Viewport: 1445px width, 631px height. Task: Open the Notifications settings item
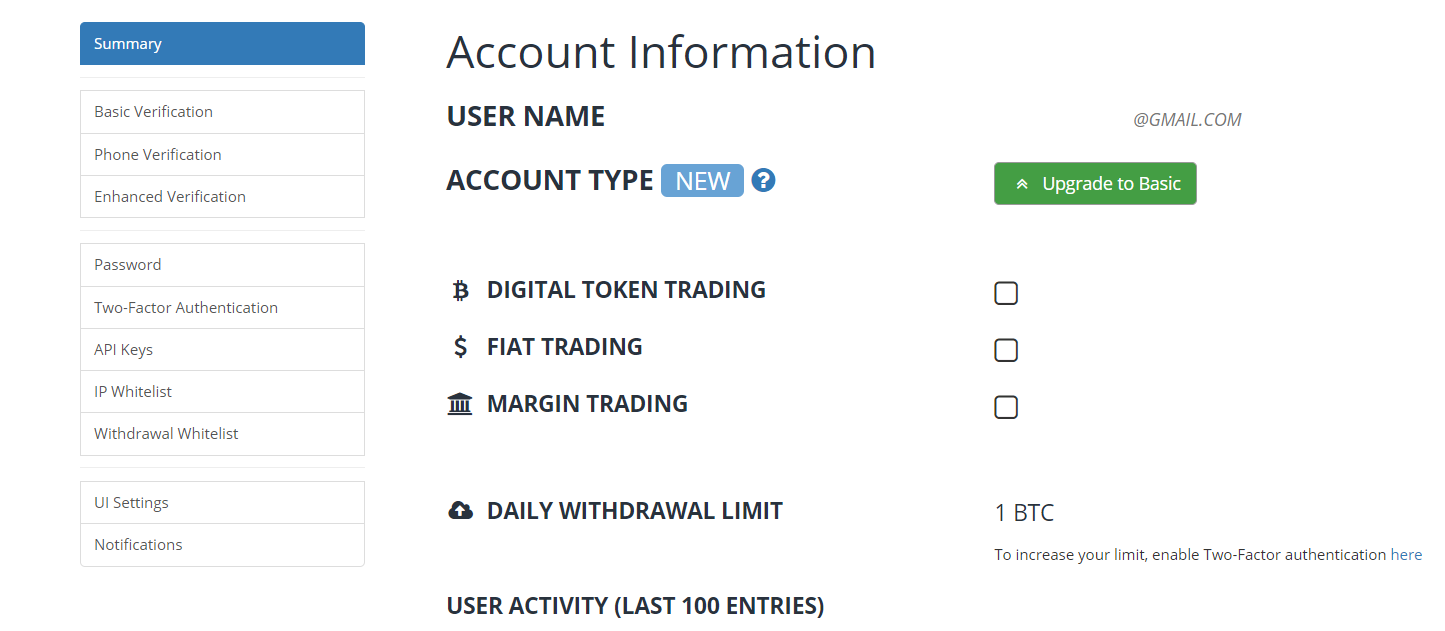222,545
